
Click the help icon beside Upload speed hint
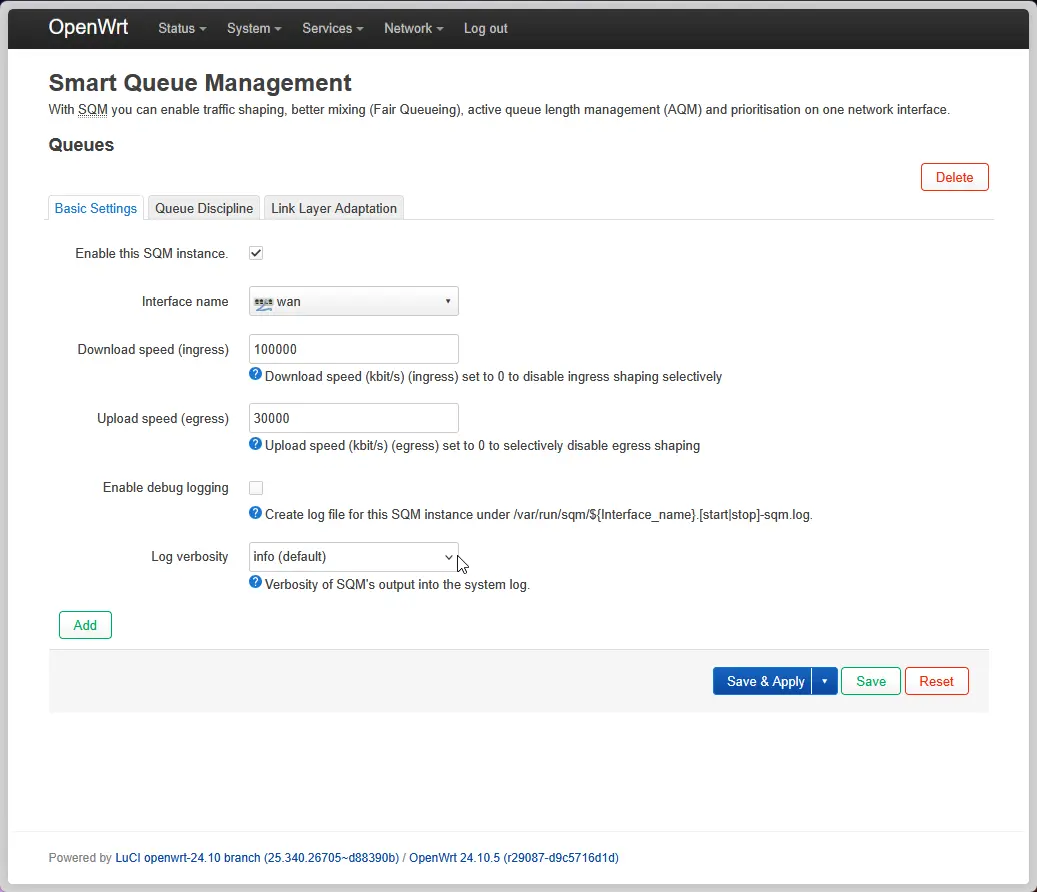[x=255, y=444]
